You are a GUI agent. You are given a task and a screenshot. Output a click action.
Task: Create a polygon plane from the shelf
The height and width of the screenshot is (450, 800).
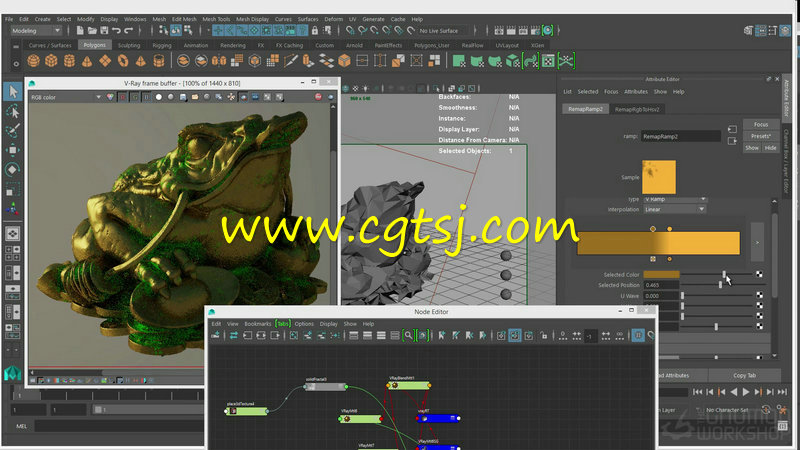pos(105,61)
